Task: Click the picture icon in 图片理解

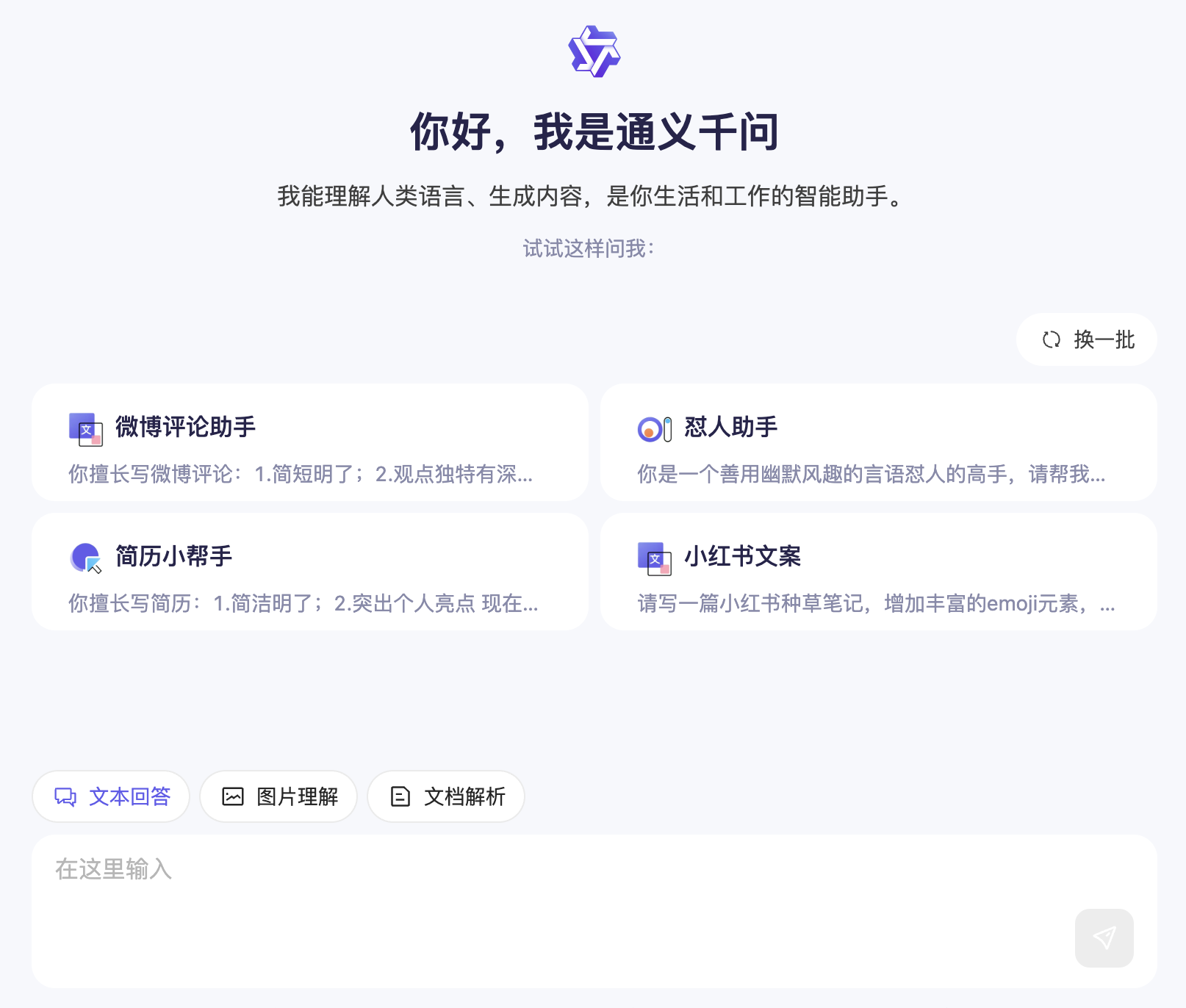Action: (x=233, y=796)
